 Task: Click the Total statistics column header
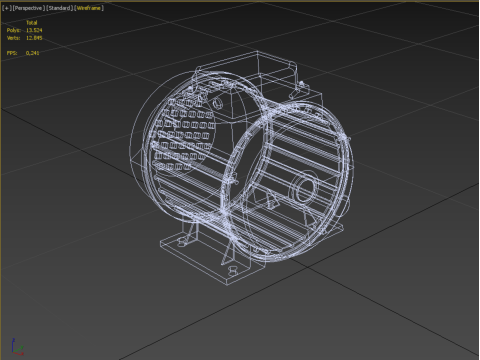pos(32,23)
